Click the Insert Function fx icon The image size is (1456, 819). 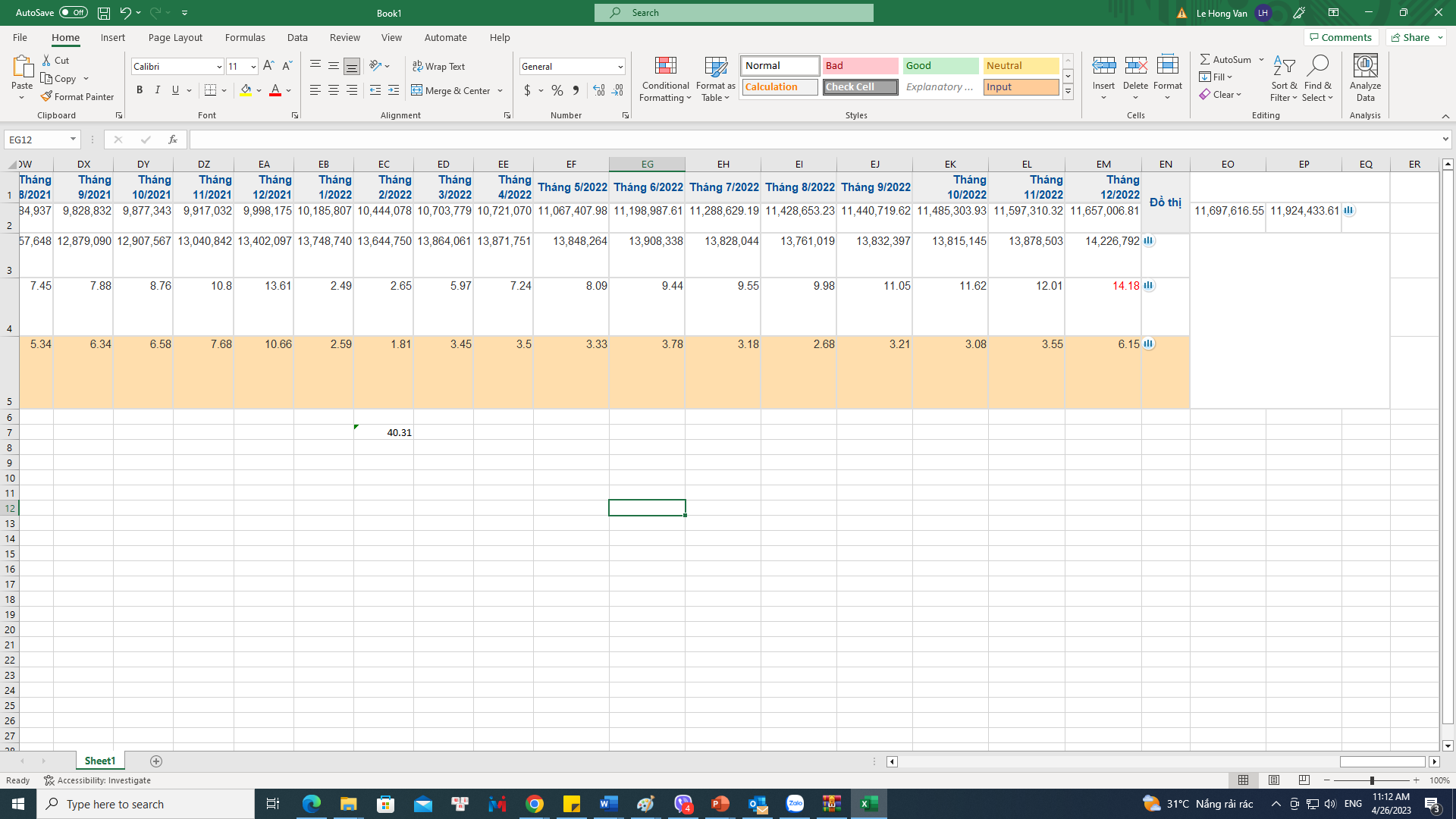tap(173, 140)
